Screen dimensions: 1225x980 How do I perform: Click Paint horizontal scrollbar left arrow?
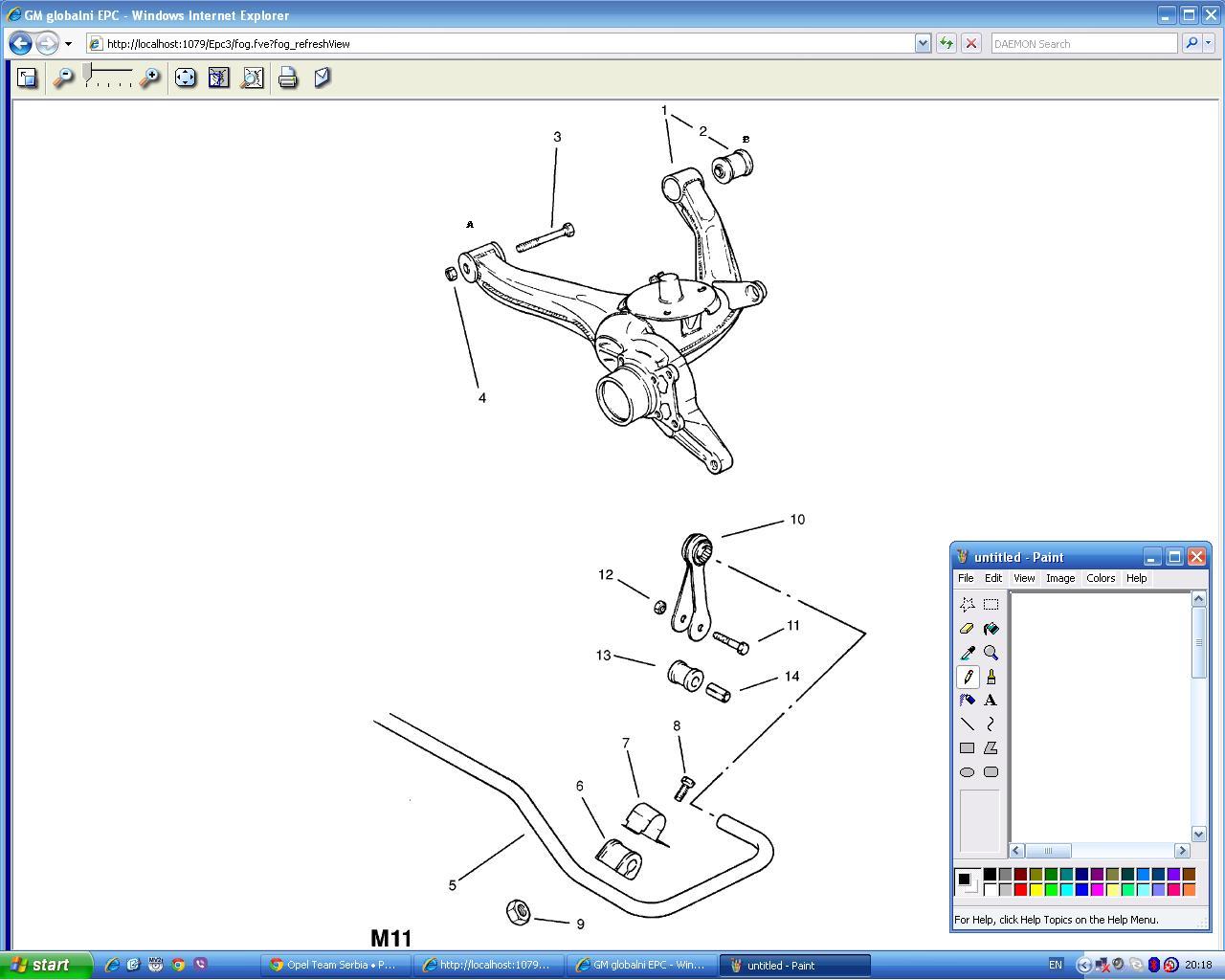tap(1017, 851)
